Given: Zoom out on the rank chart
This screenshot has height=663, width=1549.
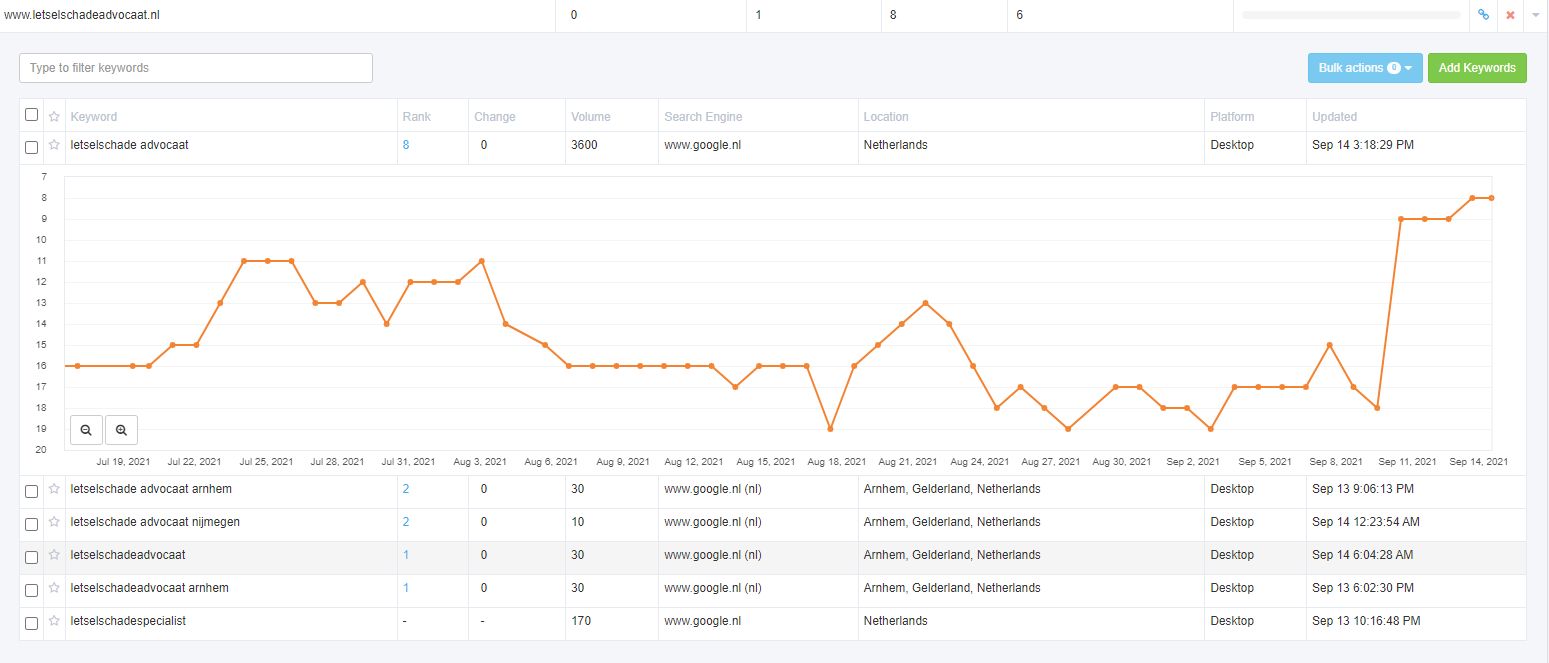Looking at the screenshot, I should tap(86, 430).
